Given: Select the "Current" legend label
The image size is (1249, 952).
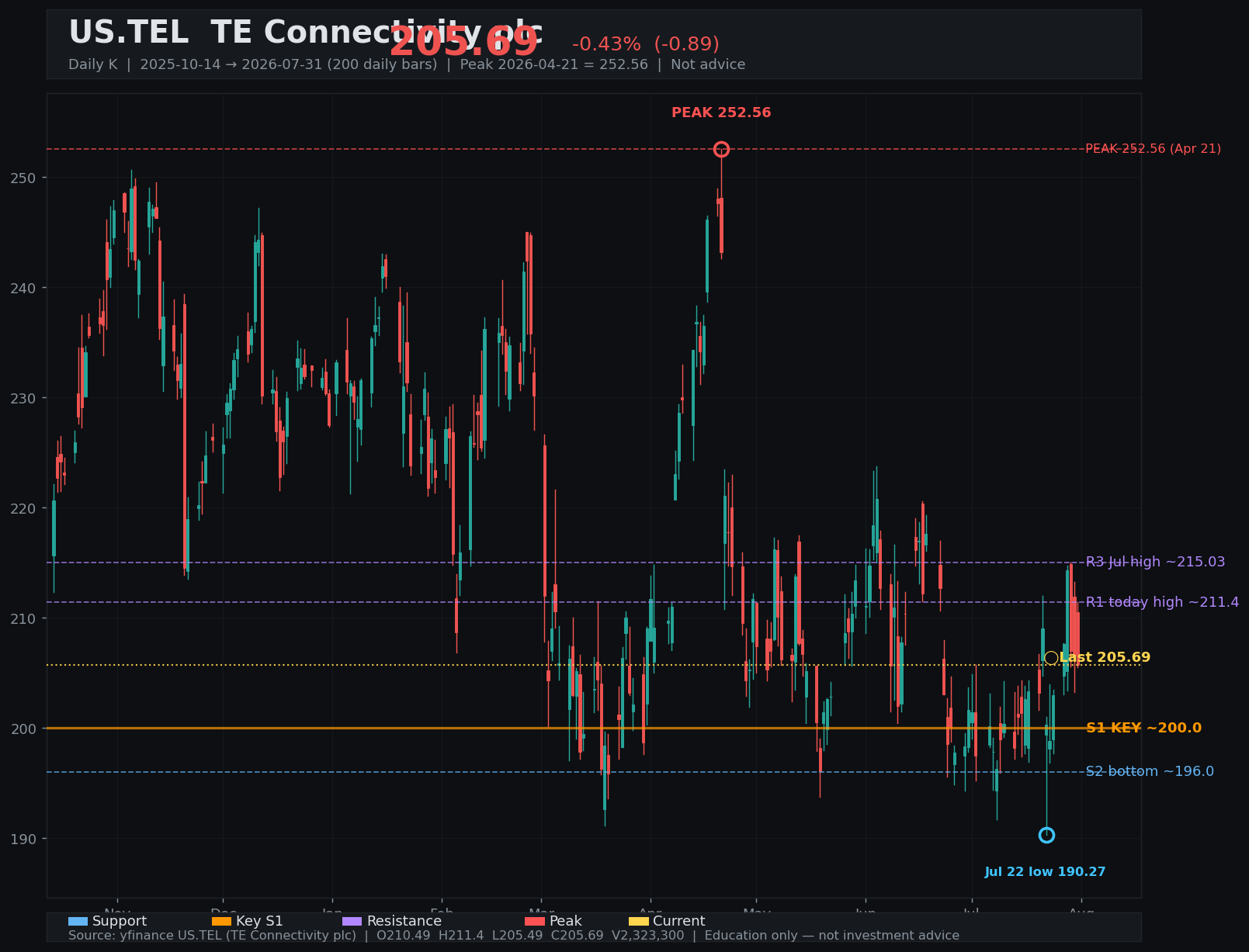Looking at the screenshot, I should point(679,921).
